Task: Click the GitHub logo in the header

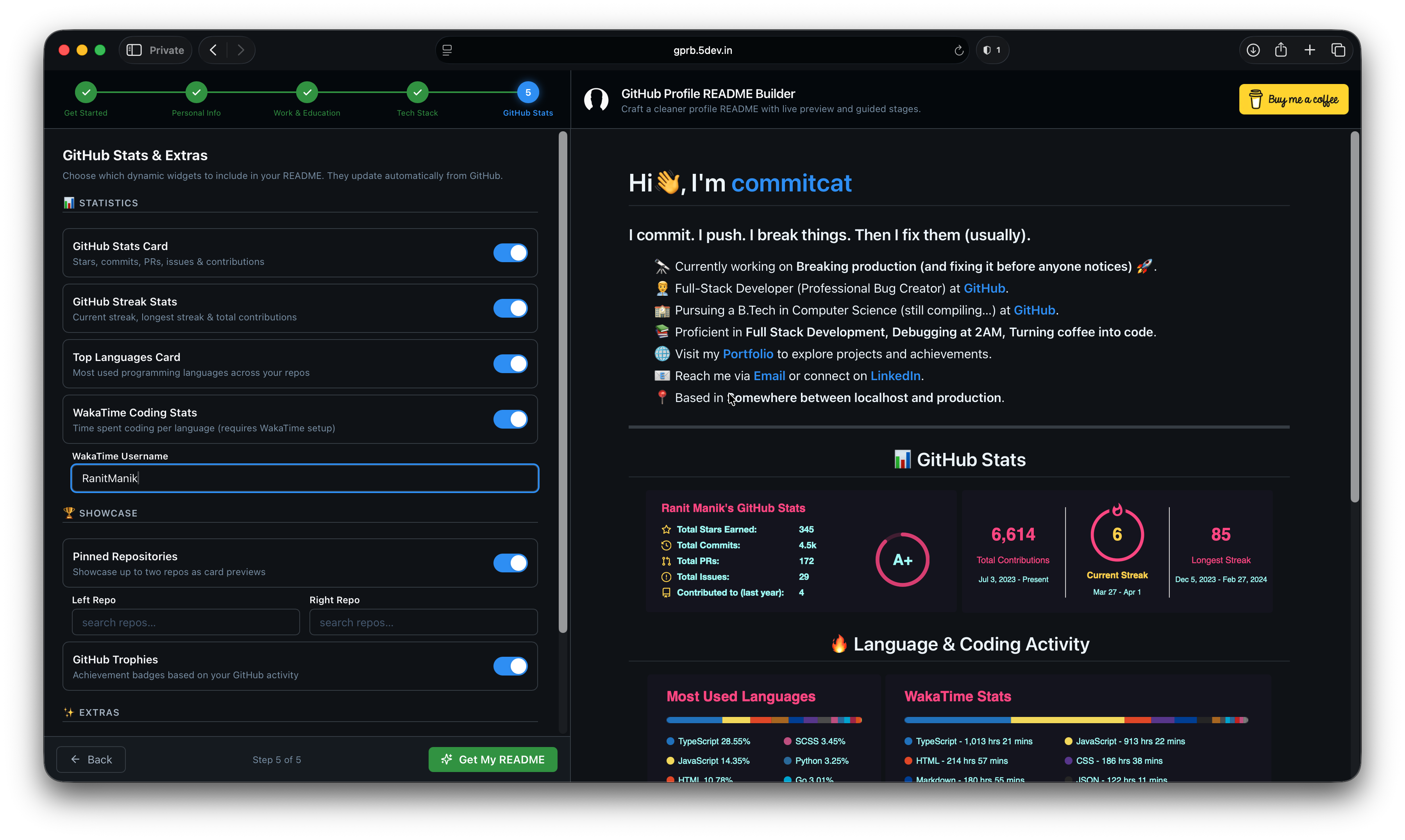Action: coord(596,100)
